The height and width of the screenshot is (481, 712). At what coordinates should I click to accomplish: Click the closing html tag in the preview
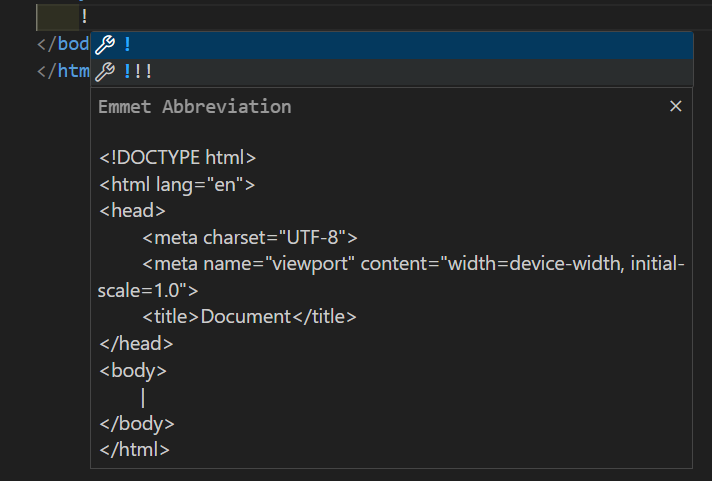pos(135,450)
